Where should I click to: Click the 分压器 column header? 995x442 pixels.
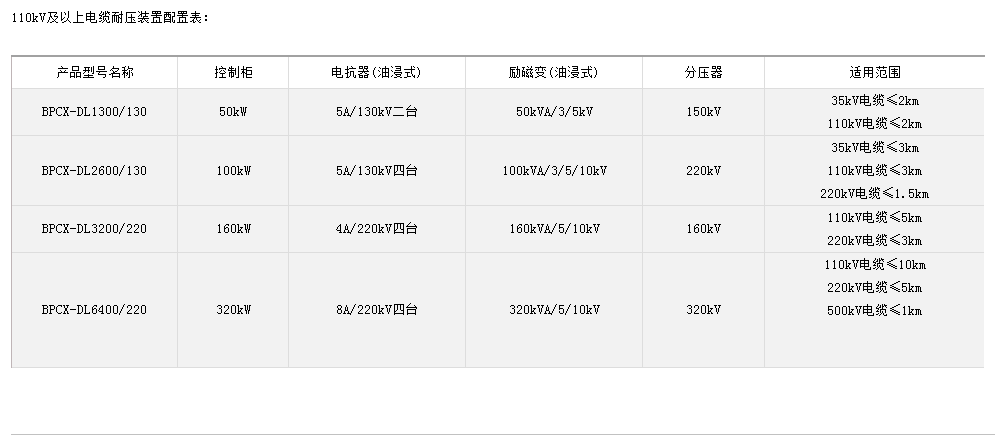coord(703,73)
